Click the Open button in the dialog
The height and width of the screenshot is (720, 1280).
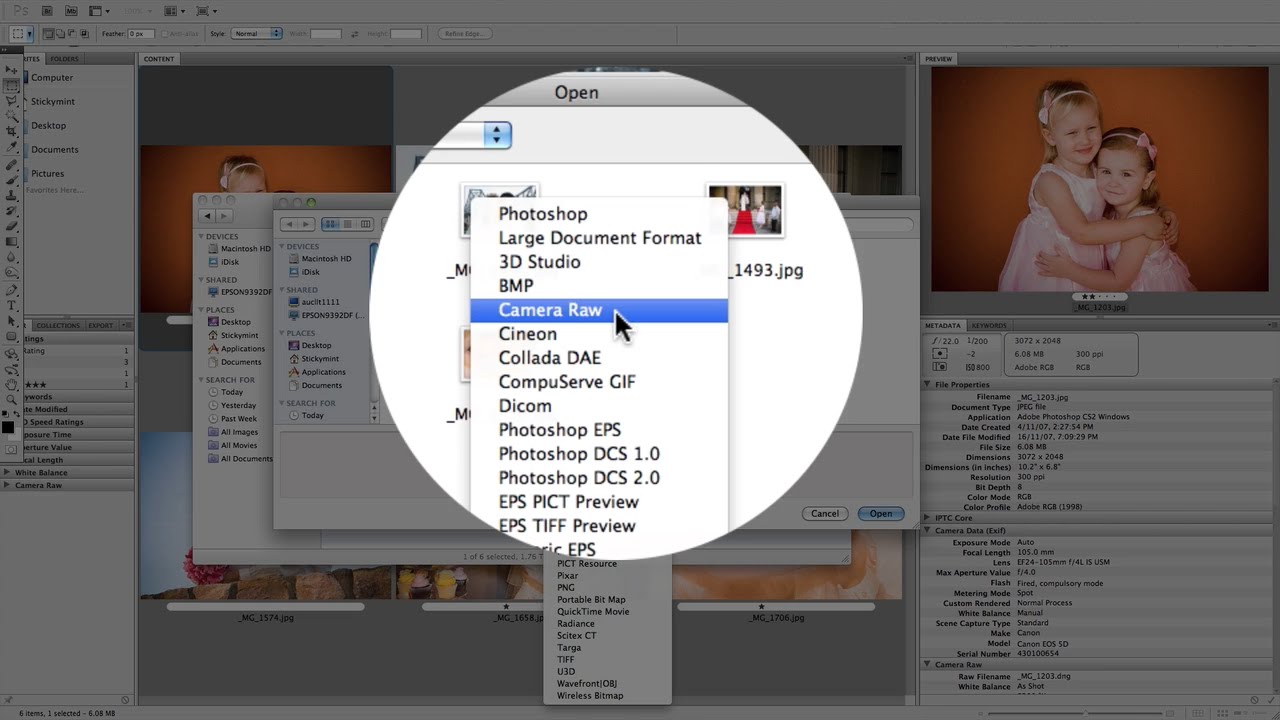point(881,513)
